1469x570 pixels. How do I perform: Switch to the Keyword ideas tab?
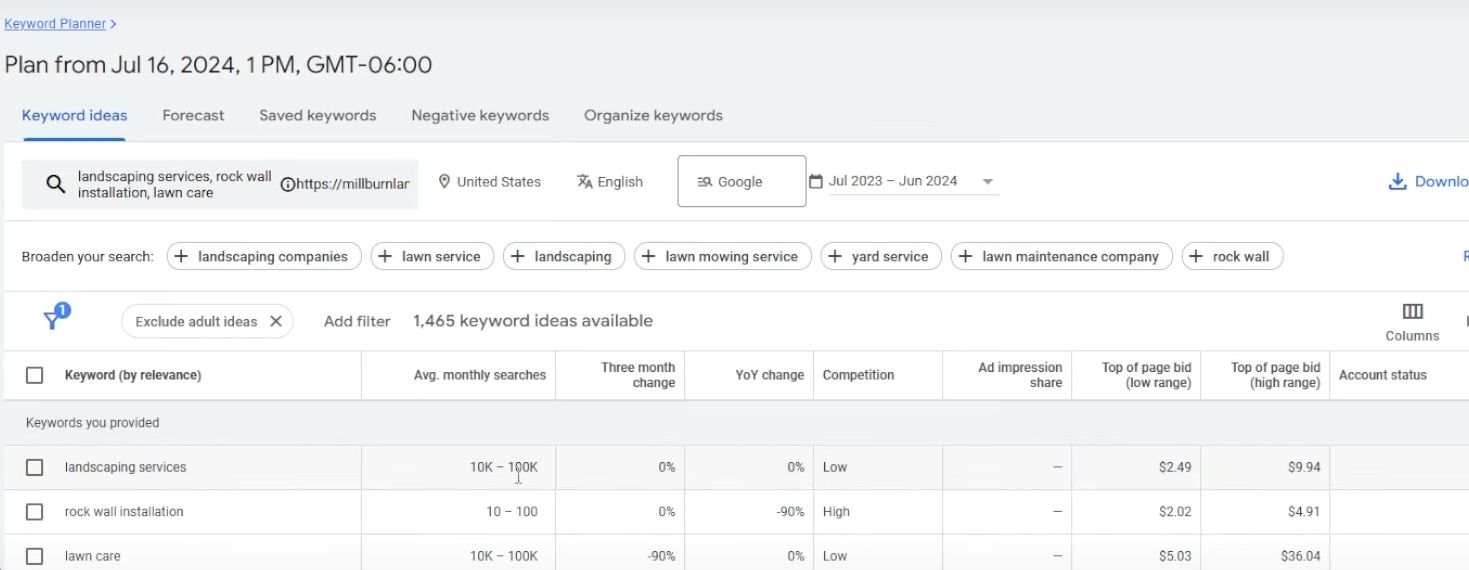[x=74, y=115]
